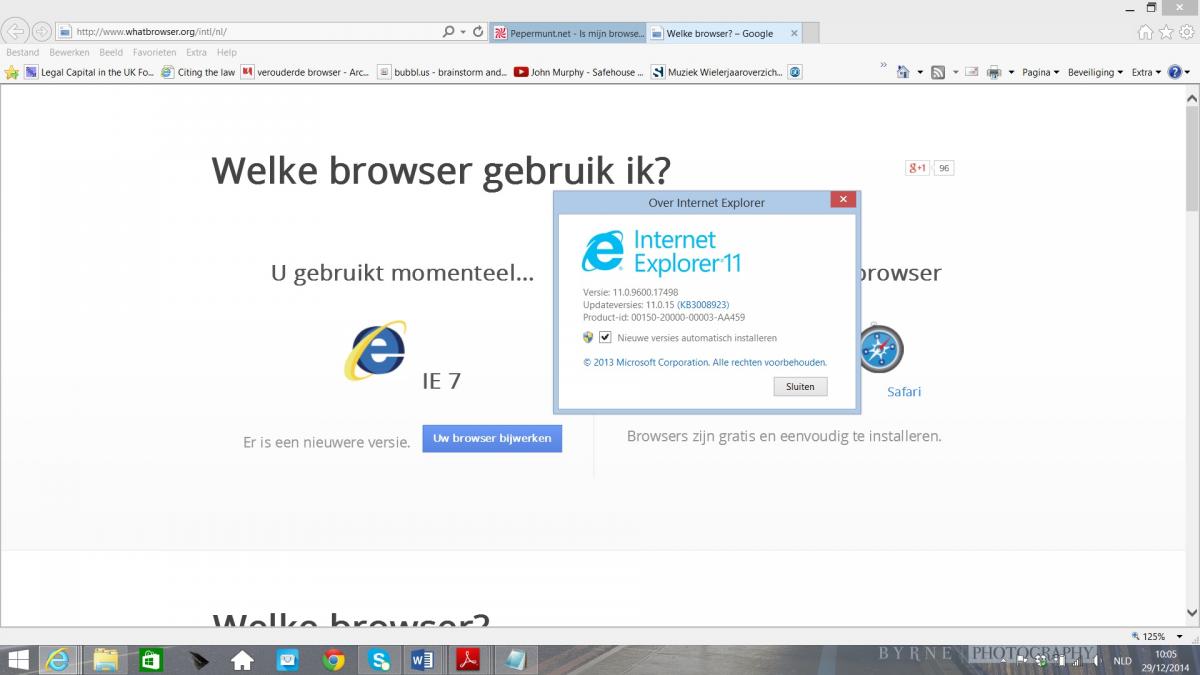This screenshot has width=1200, height=675.
Task: Click the command bar printer icon
Action: (x=994, y=72)
